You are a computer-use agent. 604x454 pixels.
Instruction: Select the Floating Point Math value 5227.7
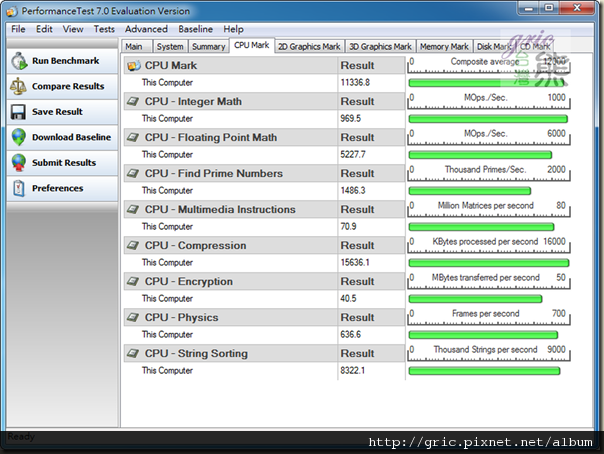point(353,154)
